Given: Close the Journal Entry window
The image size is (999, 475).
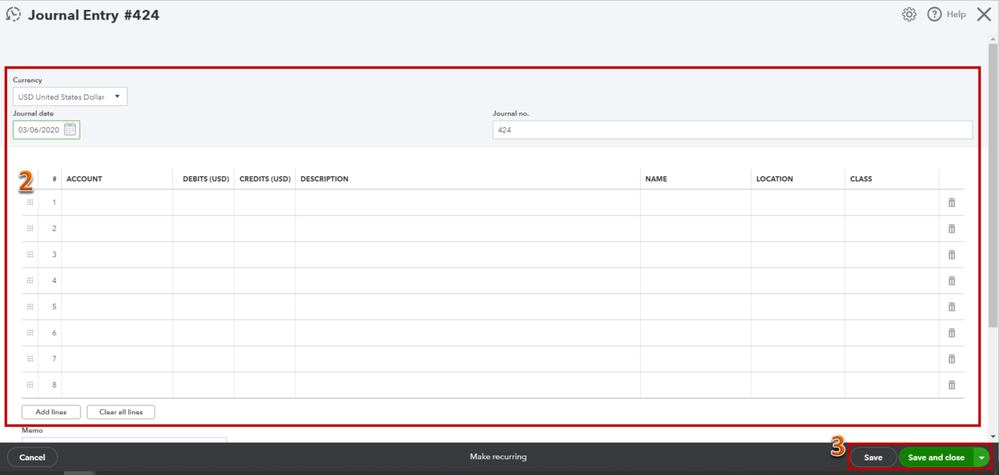Looking at the screenshot, I should tap(984, 15).
